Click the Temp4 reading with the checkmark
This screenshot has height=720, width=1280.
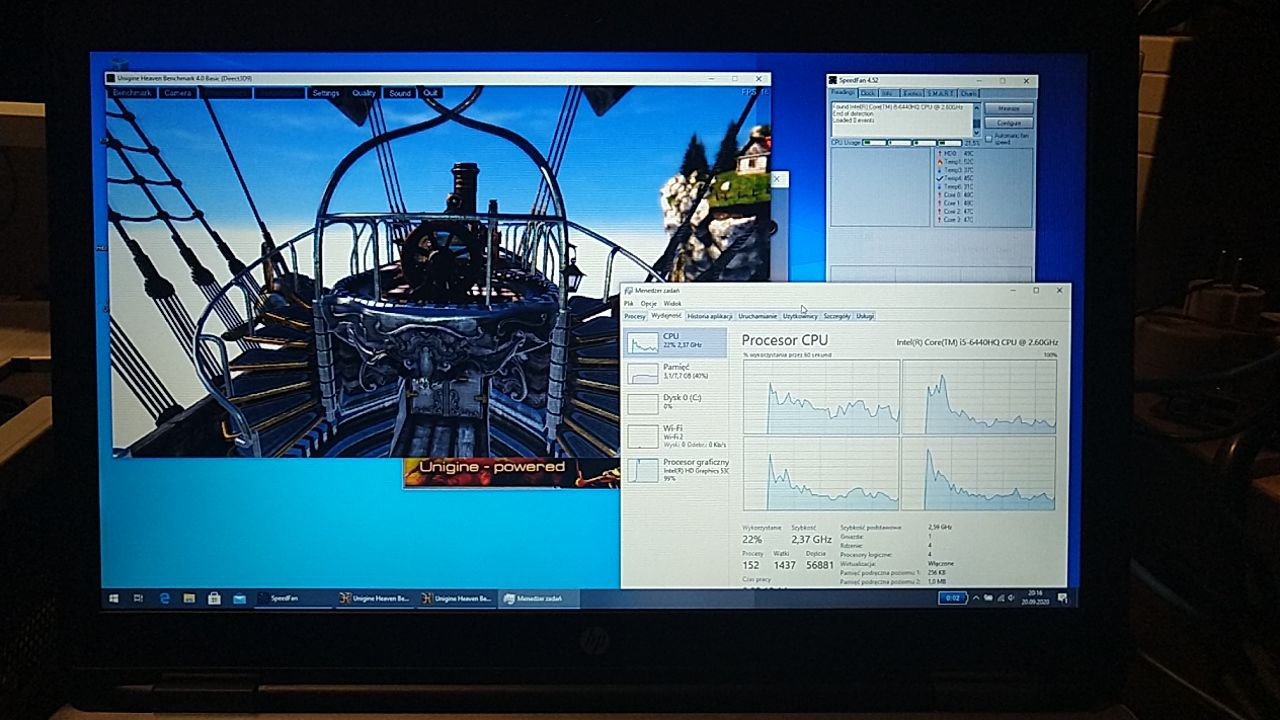coord(957,178)
